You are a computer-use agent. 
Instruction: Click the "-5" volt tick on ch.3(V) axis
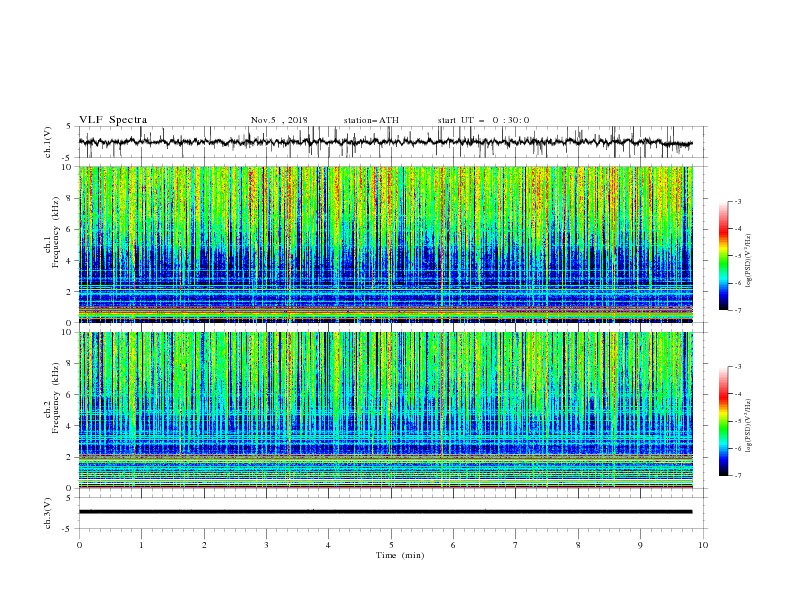click(x=68, y=529)
